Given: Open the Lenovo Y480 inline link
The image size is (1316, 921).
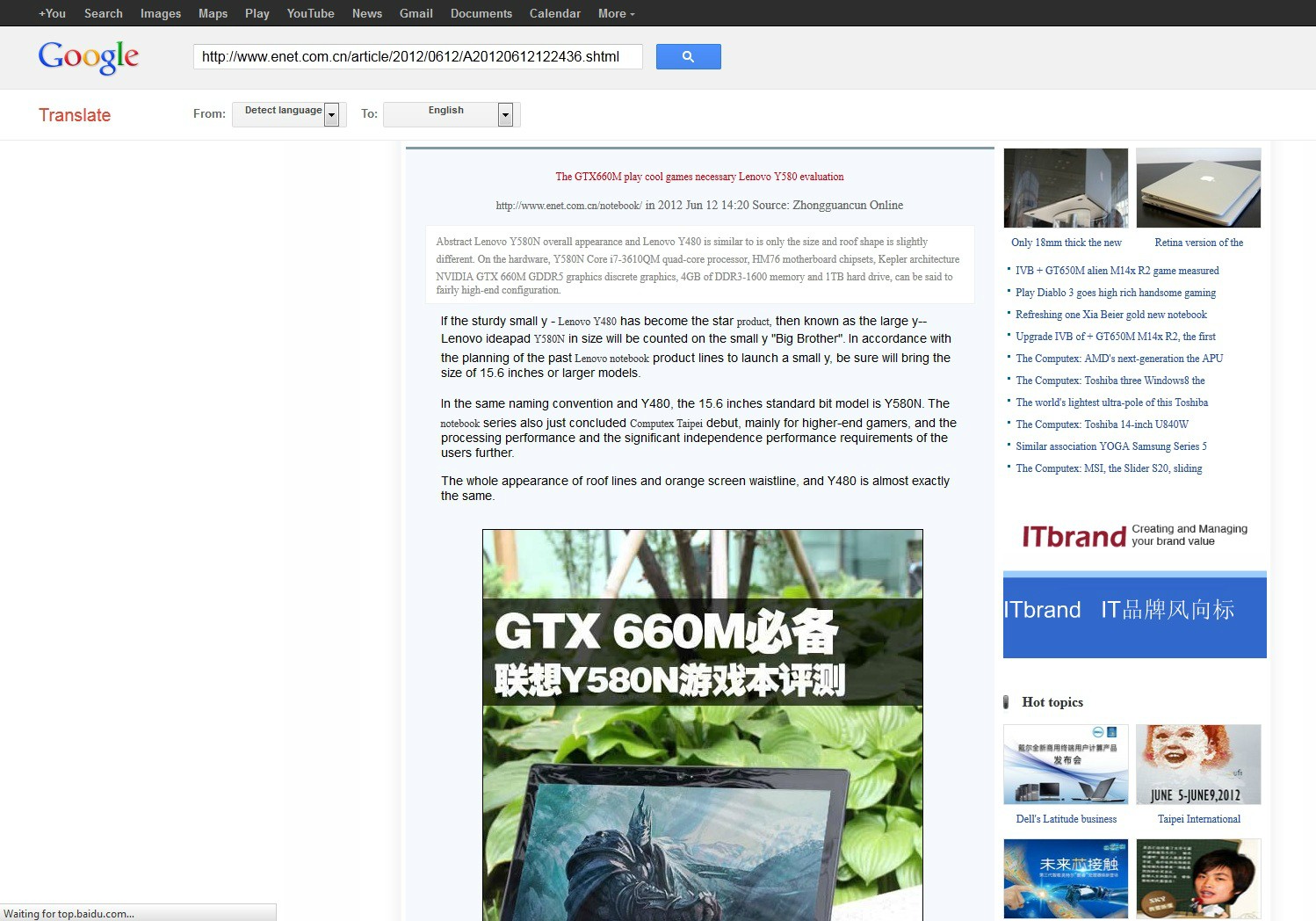Looking at the screenshot, I should [x=587, y=322].
